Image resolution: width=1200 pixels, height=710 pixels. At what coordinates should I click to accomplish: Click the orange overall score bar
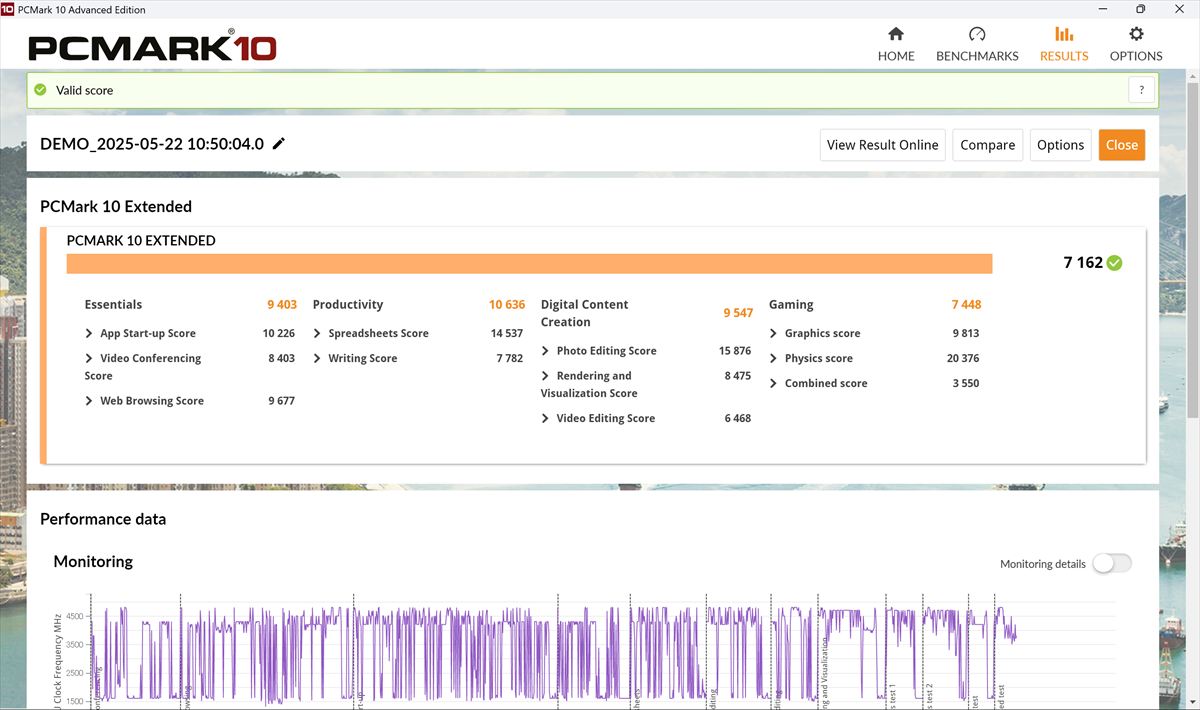[529, 263]
